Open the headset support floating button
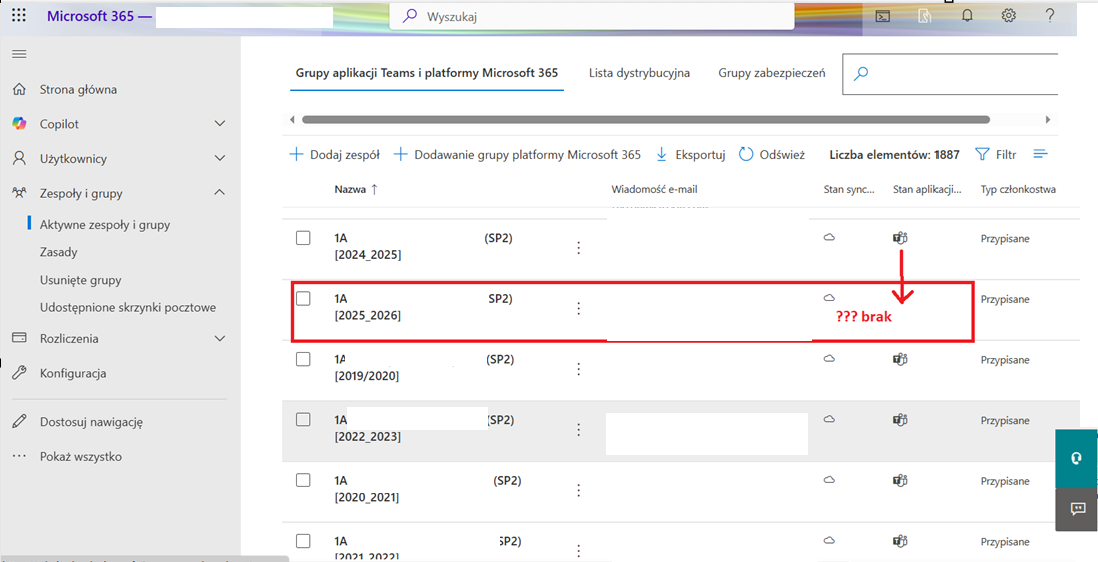The image size is (1098, 562). (x=1076, y=458)
